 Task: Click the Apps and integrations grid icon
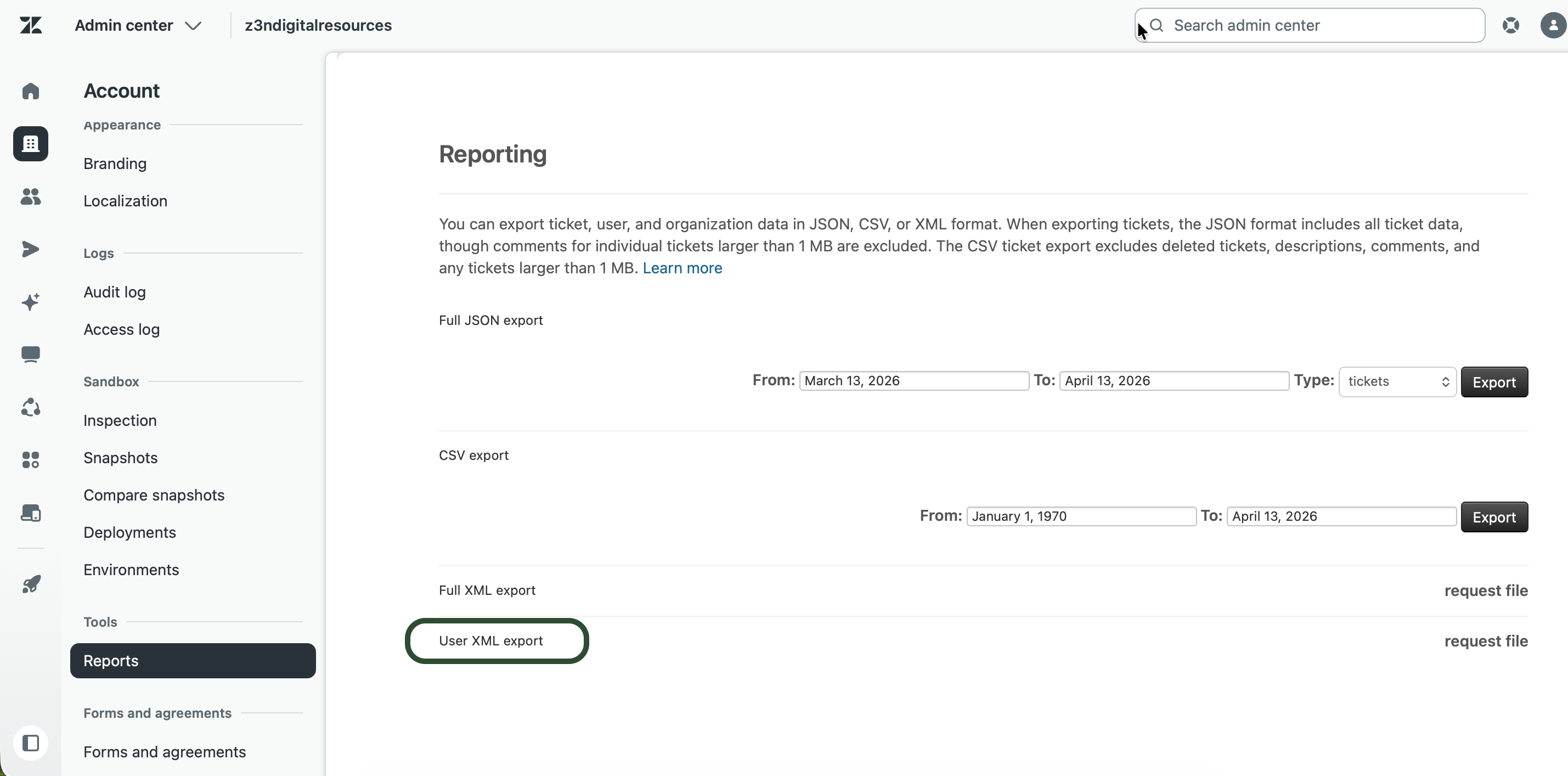30,460
